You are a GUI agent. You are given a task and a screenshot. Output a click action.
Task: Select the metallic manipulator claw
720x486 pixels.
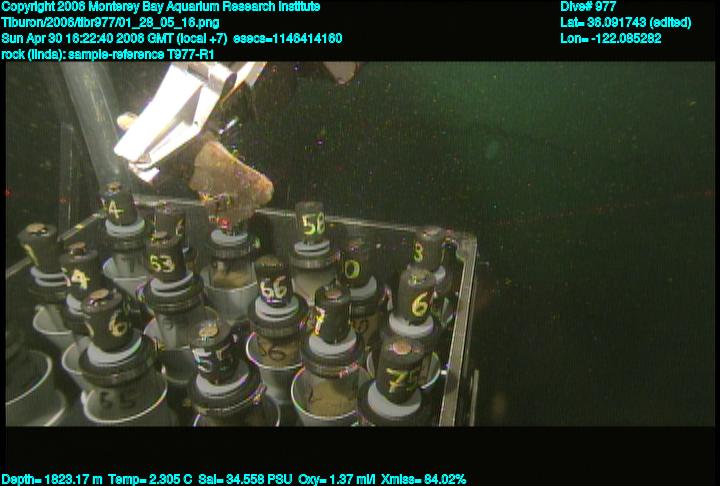(x=180, y=120)
